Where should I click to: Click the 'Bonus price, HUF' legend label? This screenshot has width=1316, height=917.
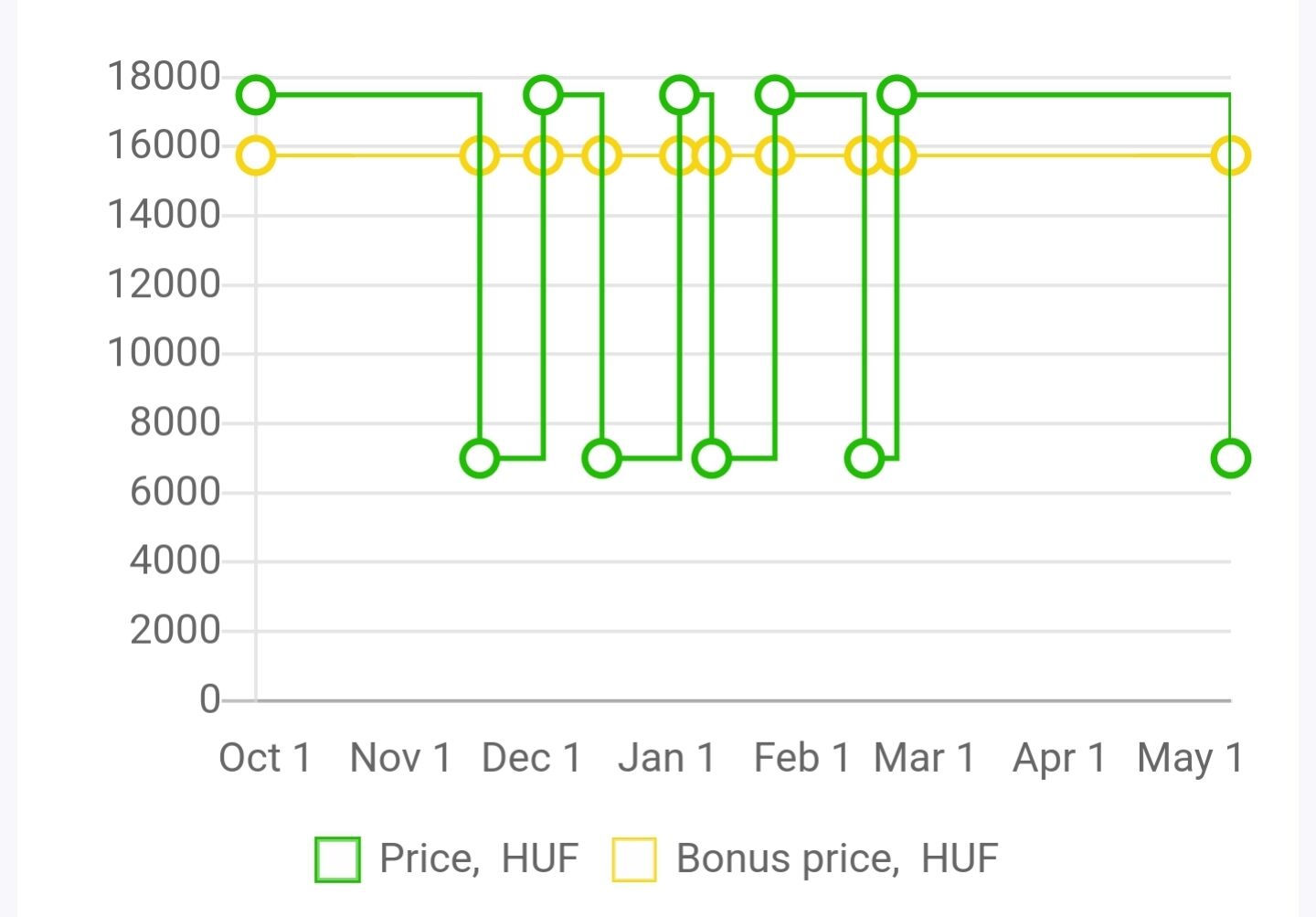click(837, 859)
